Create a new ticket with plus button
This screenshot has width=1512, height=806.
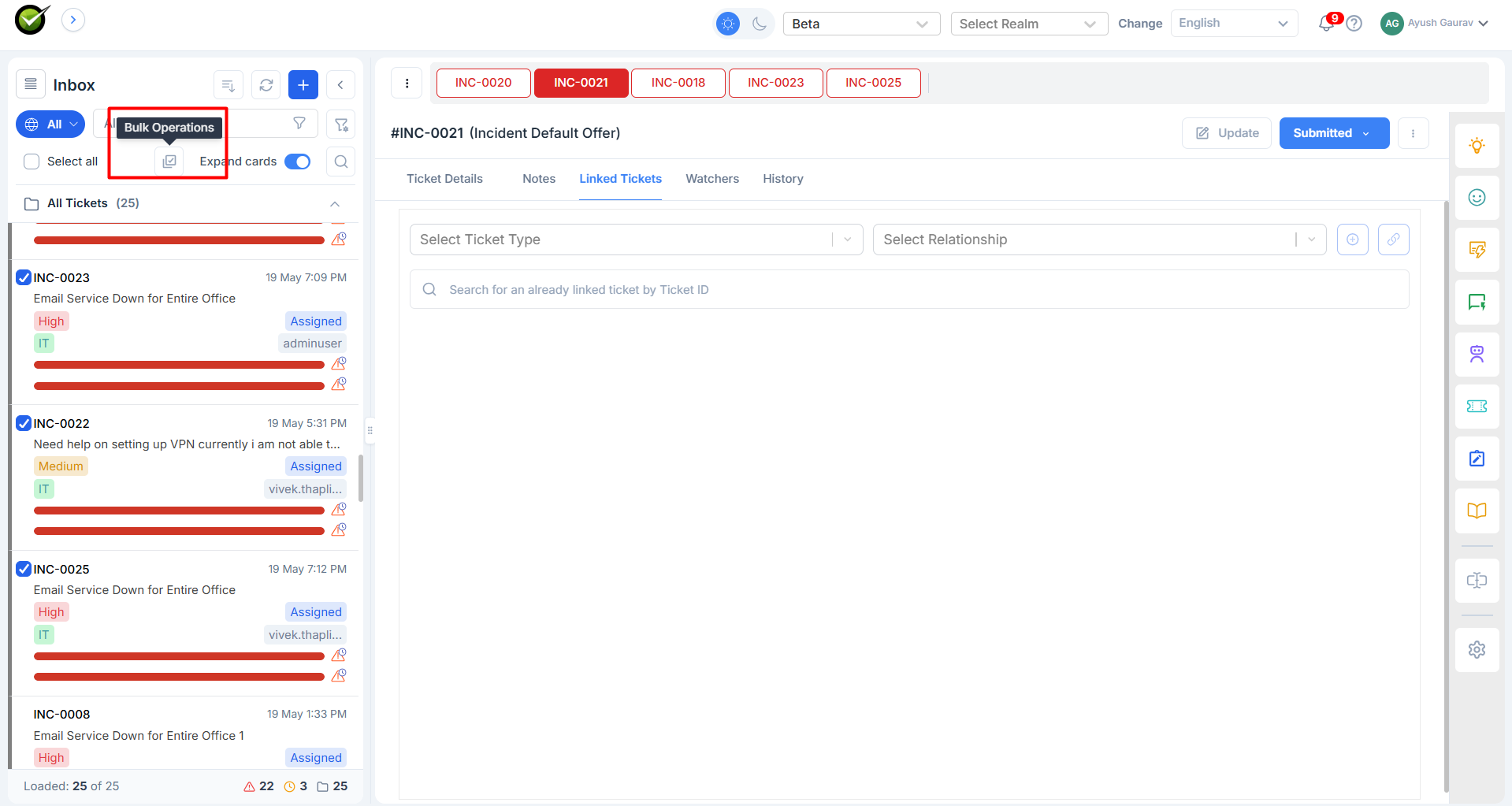coord(303,85)
